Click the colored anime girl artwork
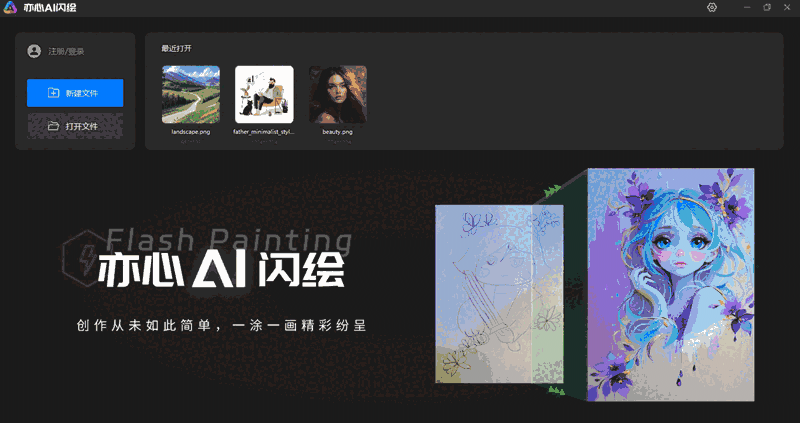The height and width of the screenshot is (423, 800). [x=671, y=285]
